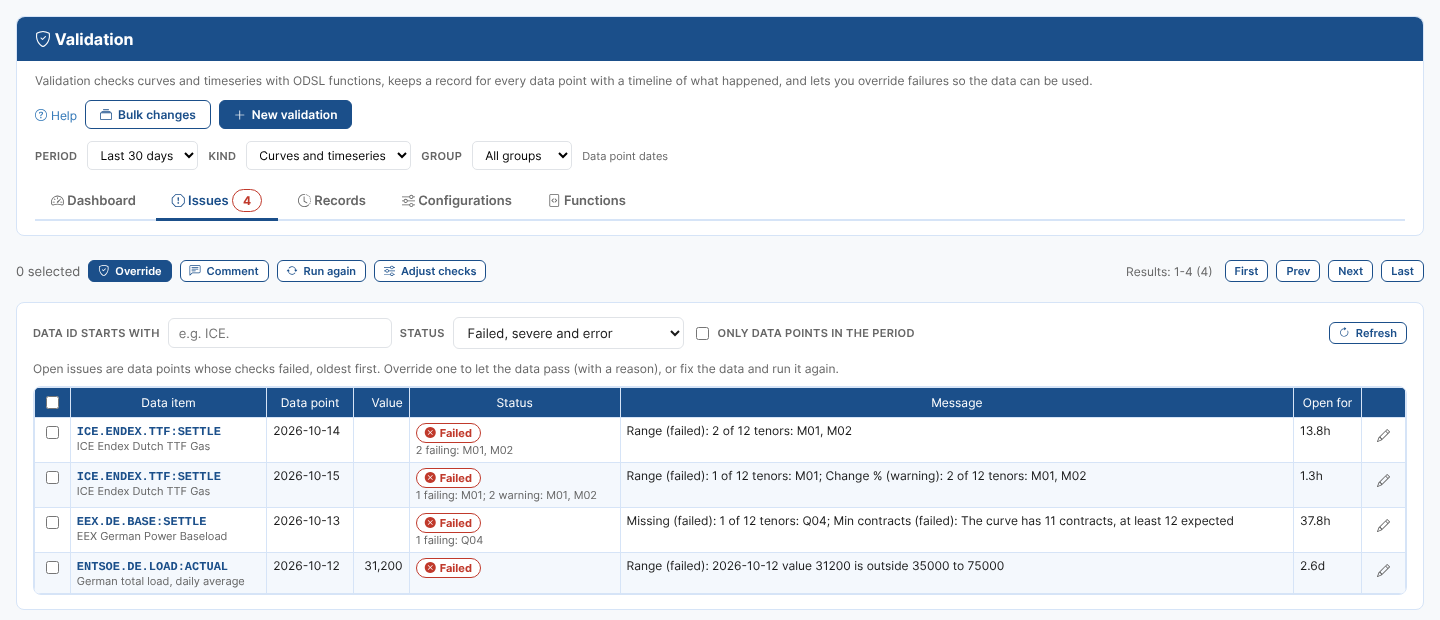
Task: Open the Records tab
Action: pos(331,200)
